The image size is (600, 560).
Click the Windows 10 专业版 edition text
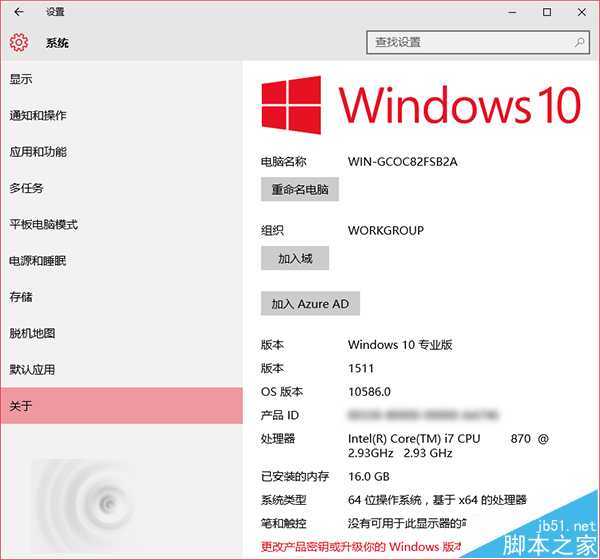pos(400,345)
